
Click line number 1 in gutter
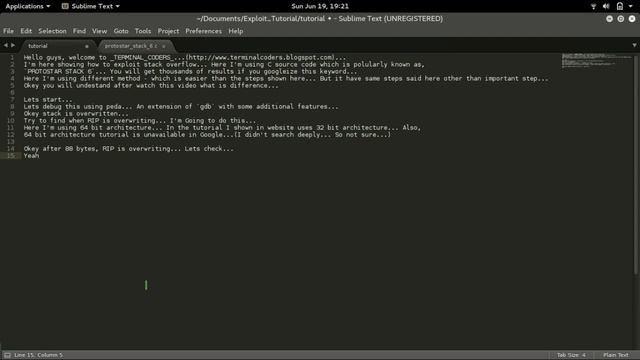(12, 58)
